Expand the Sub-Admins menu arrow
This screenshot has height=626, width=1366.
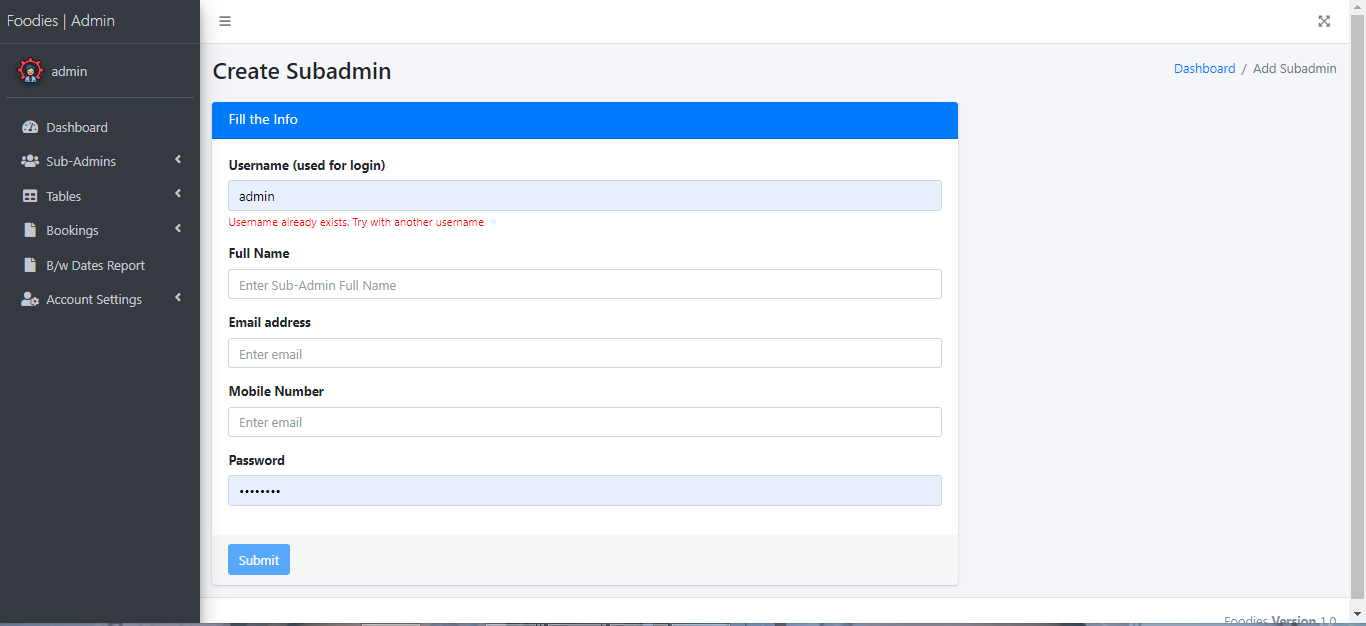[178, 160]
